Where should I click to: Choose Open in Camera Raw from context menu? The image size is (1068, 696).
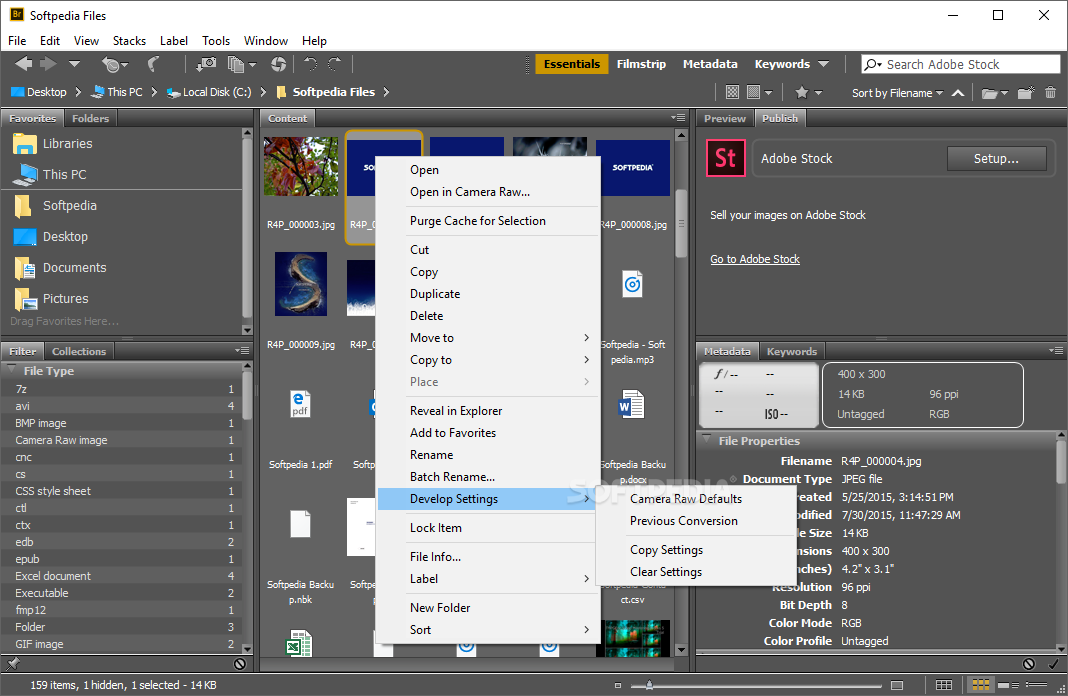click(x=470, y=192)
